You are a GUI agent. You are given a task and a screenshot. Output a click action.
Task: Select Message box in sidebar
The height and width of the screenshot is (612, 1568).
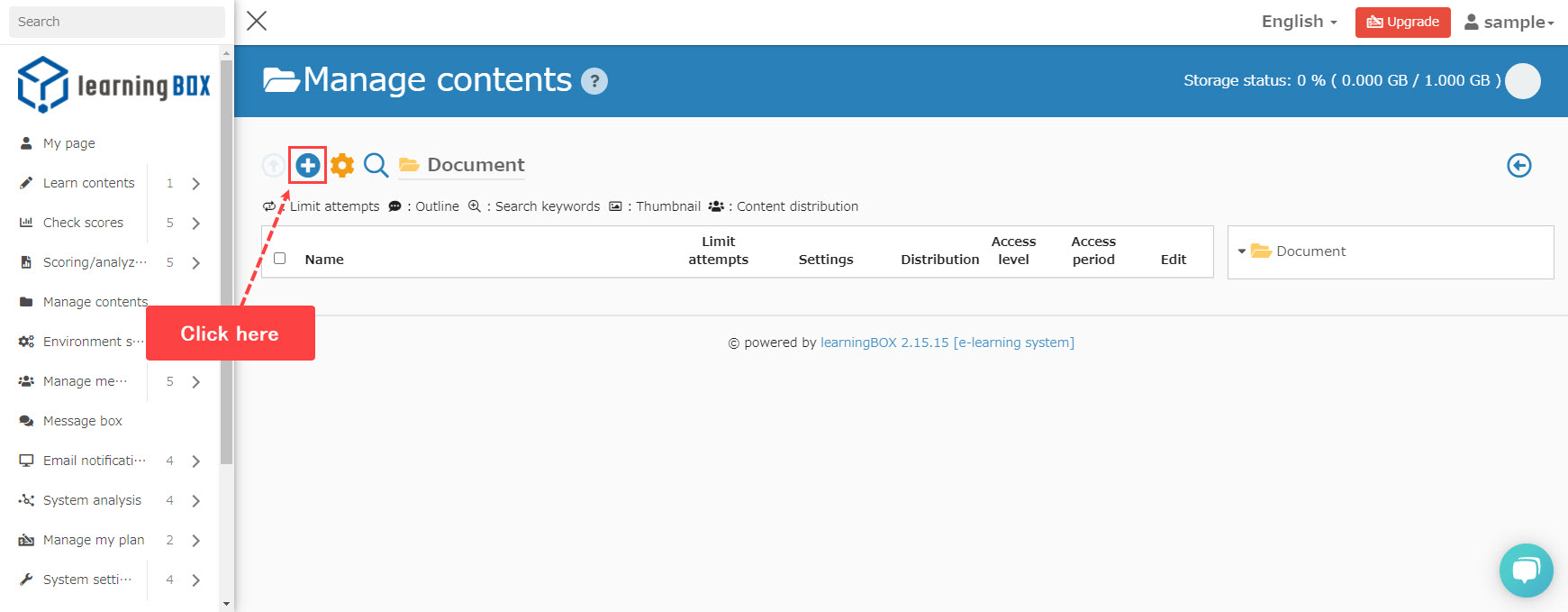[x=82, y=421]
